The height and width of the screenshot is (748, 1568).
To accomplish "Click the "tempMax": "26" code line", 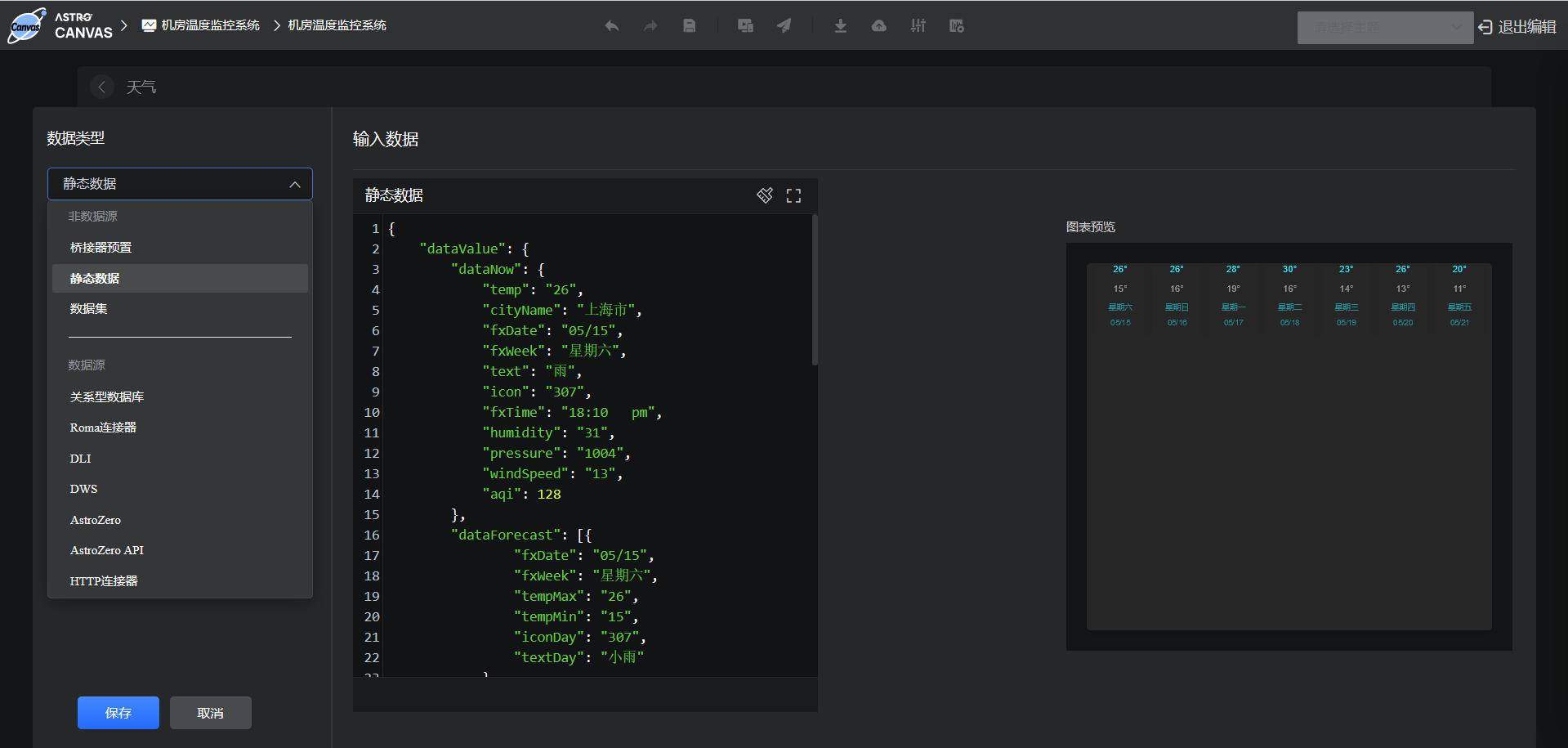I will (576, 596).
